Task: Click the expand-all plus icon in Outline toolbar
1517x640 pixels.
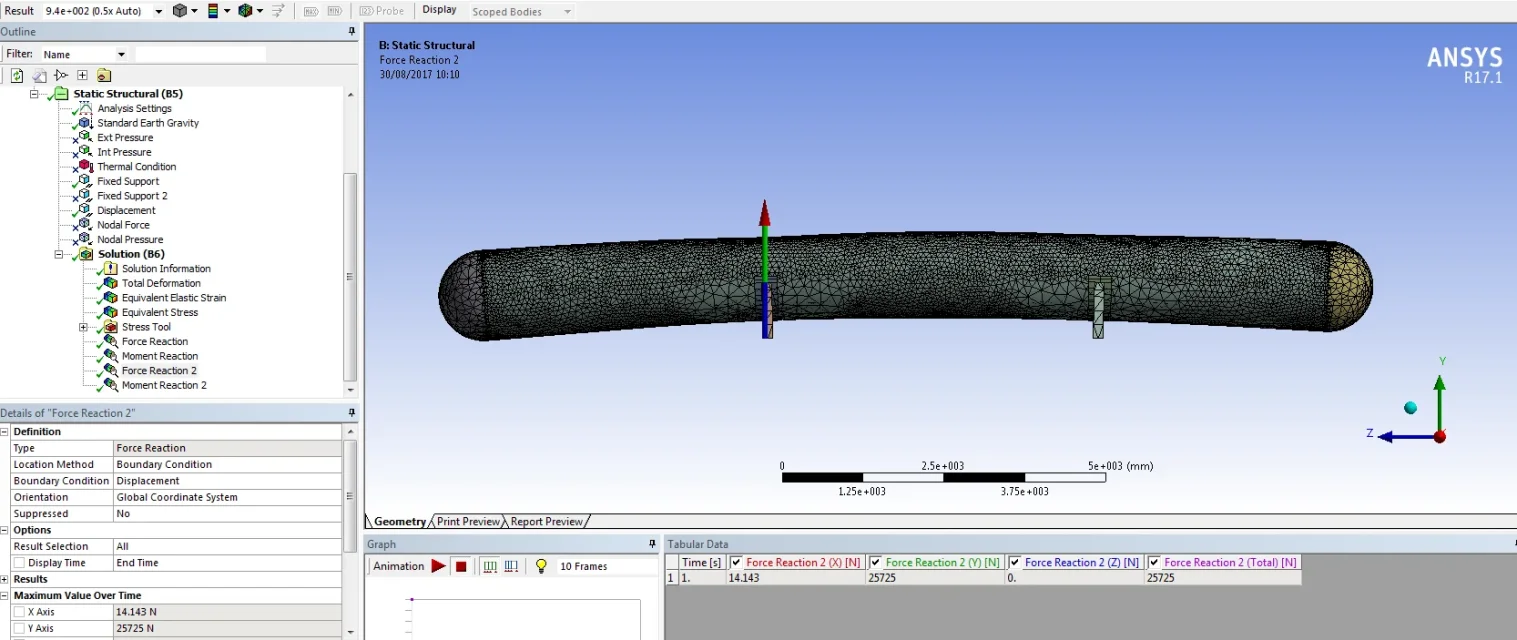Action: [82, 75]
